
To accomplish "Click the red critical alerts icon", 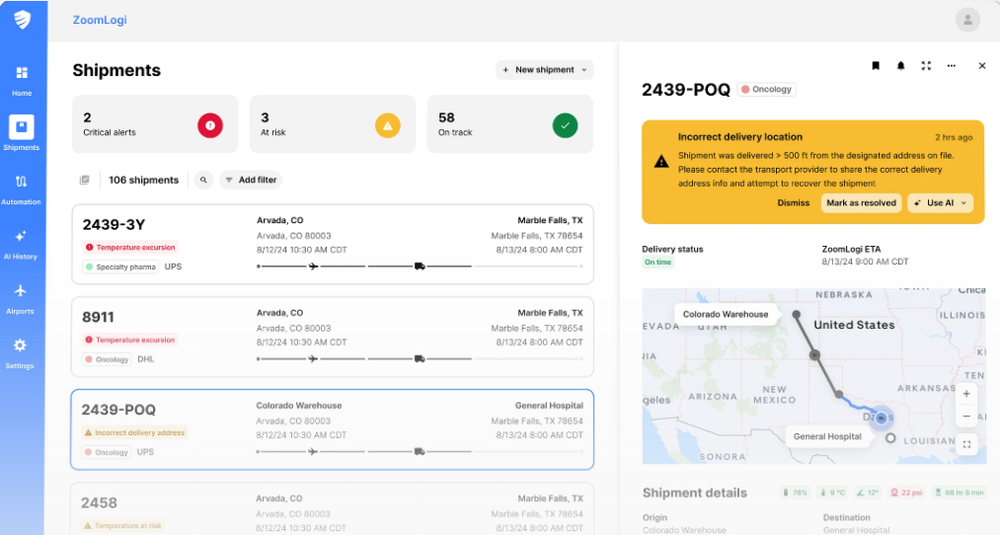I will (x=210, y=125).
